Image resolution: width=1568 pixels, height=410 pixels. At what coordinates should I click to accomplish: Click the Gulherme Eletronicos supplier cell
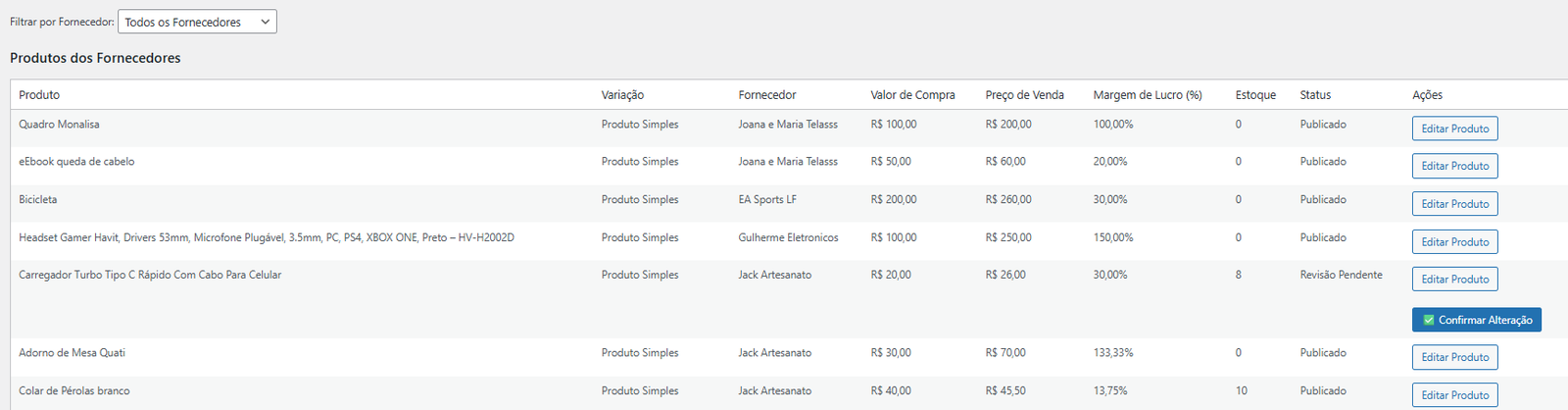[788, 237]
